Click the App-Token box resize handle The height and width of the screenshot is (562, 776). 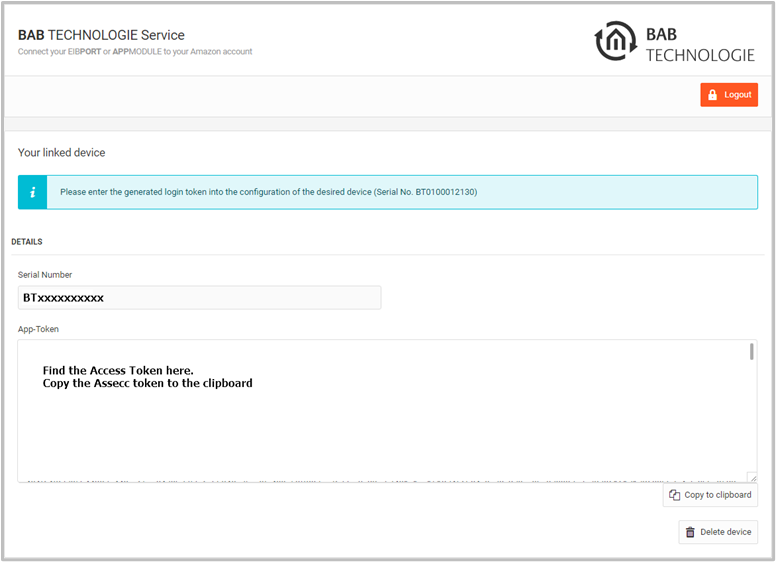click(x=752, y=478)
